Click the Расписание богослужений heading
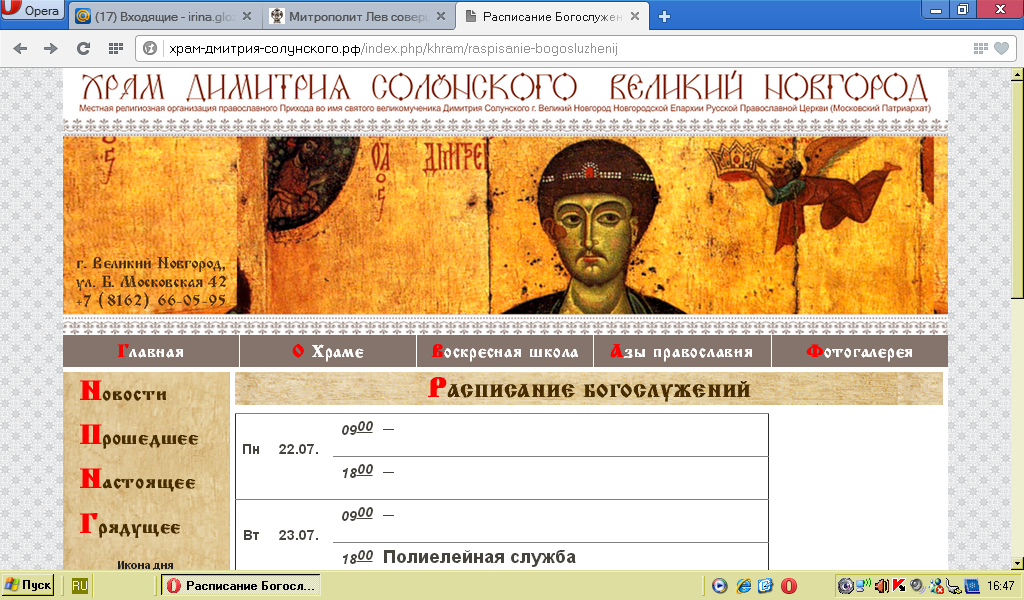Viewport: 1024px width, 600px height. (x=589, y=389)
